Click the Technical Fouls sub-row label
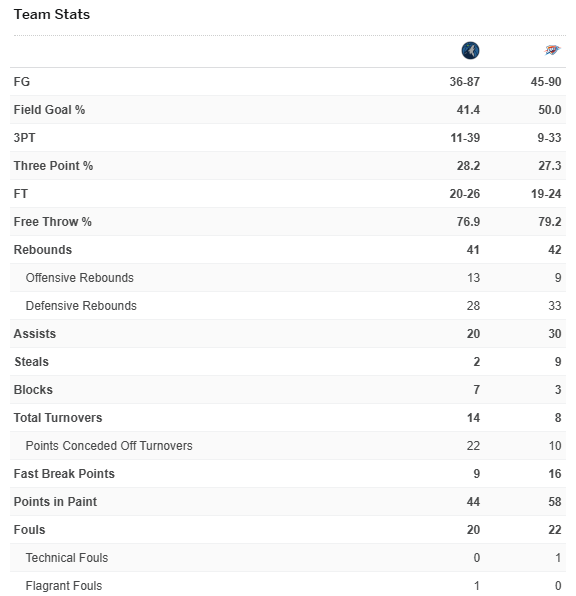This screenshot has width=576, height=596. coord(67,558)
